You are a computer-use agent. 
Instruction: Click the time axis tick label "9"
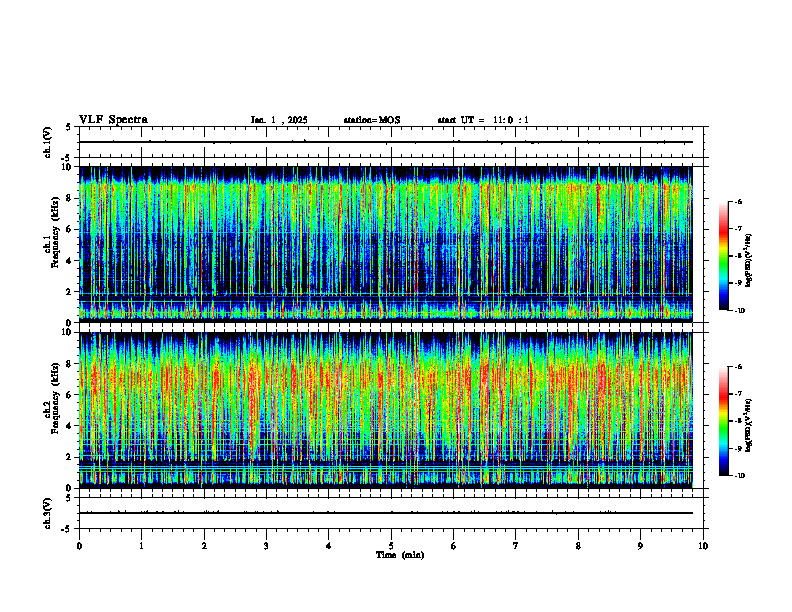(x=640, y=546)
